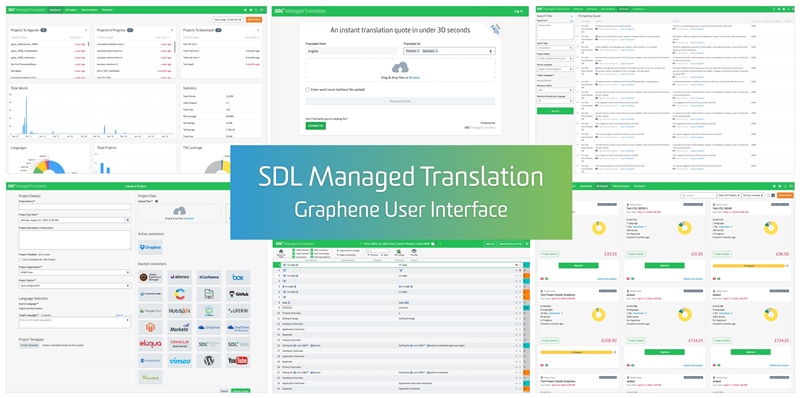Click the Log In link
Screen dimensions: 800x398
pos(518,11)
